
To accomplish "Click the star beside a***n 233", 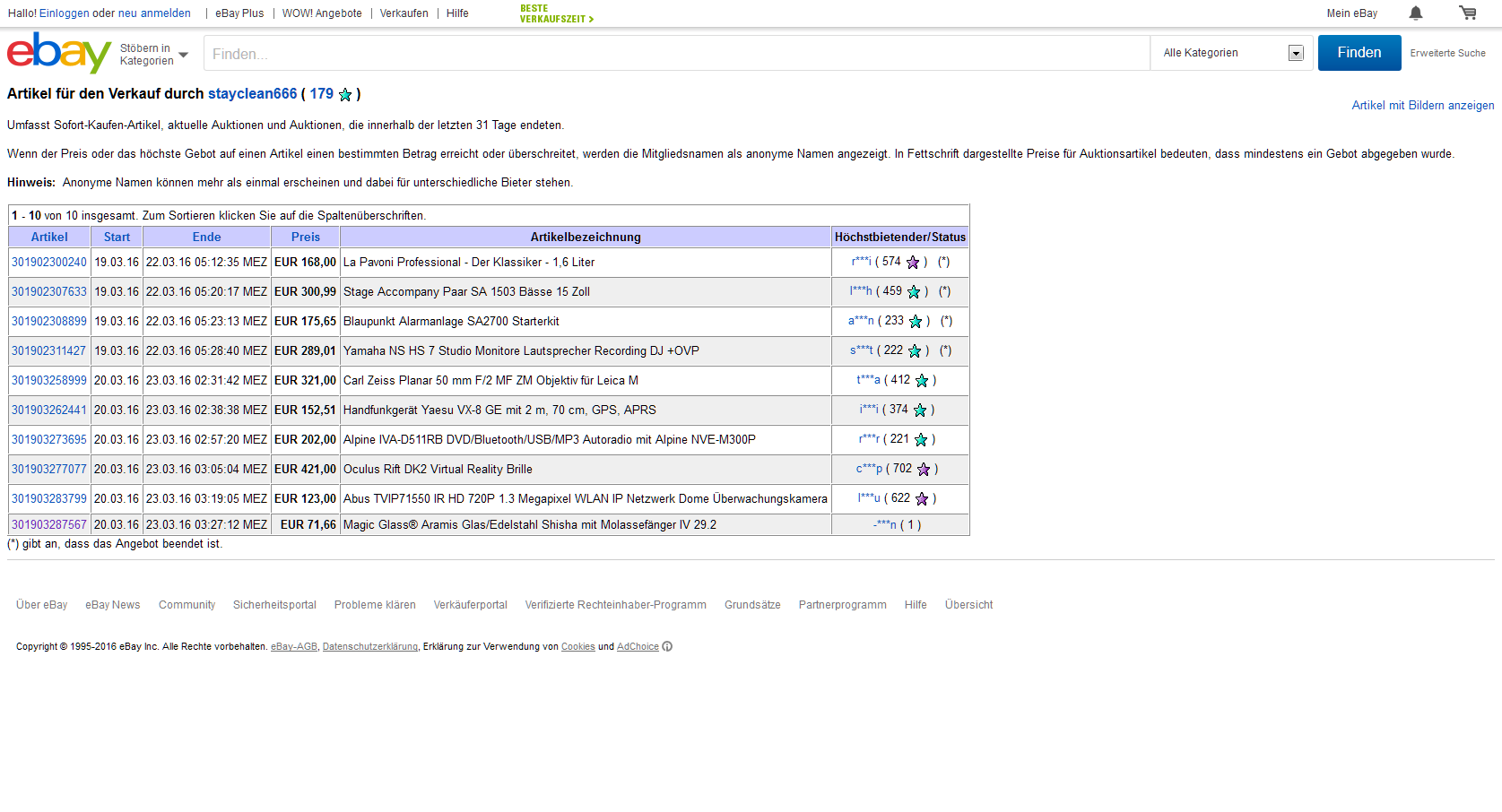I will tap(916, 322).
